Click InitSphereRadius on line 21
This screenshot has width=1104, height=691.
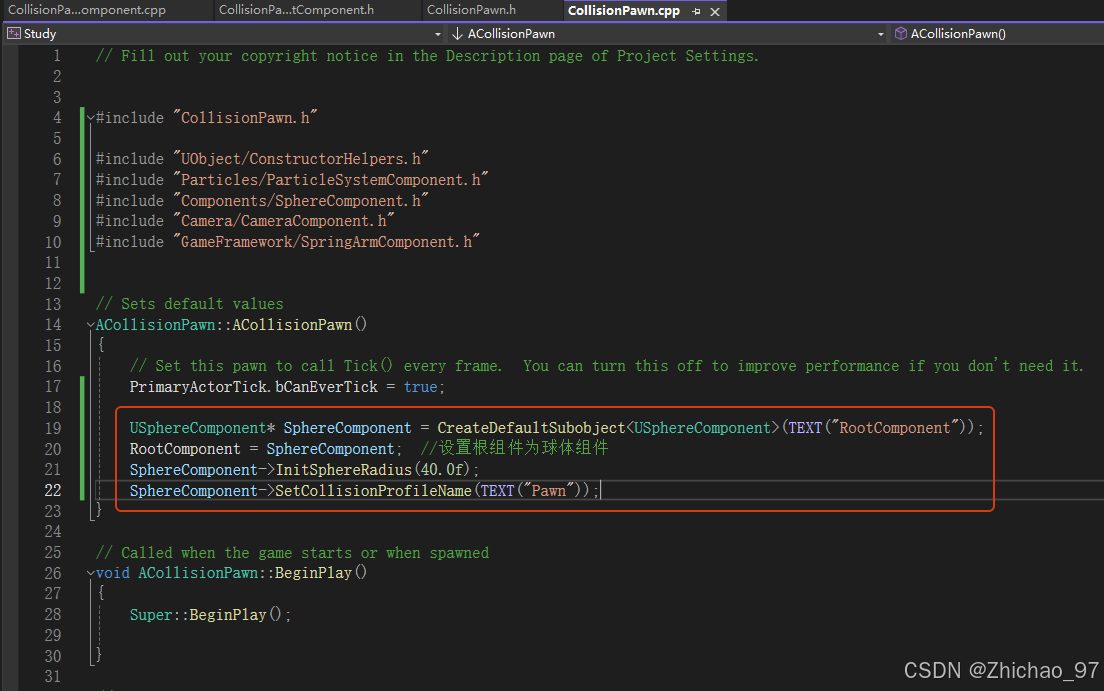[344, 470]
